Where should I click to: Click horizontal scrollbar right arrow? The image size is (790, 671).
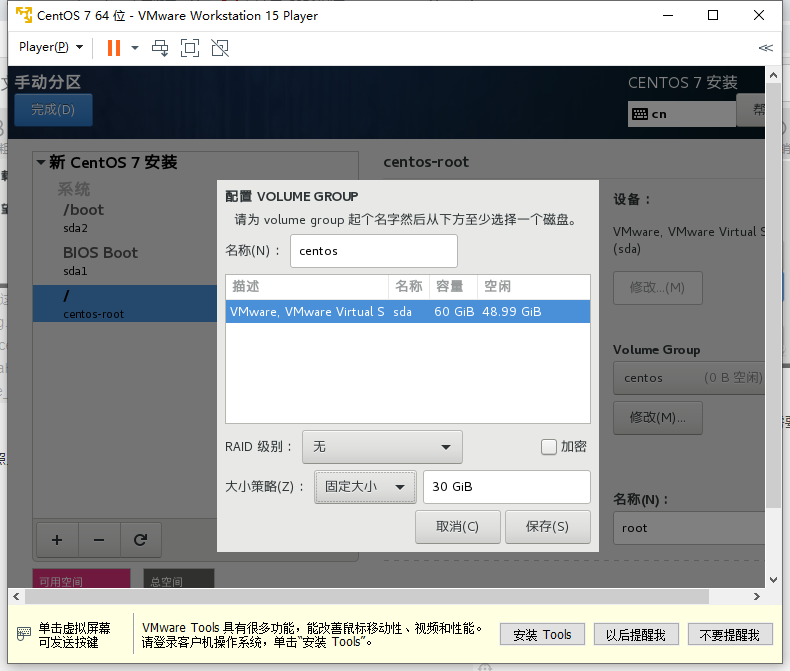756,596
